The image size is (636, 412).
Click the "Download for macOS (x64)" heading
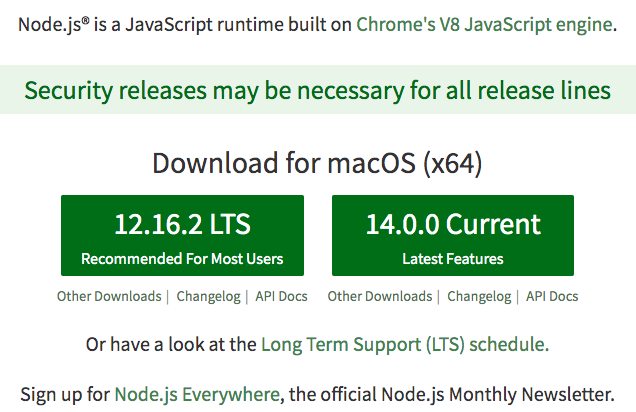(317, 165)
